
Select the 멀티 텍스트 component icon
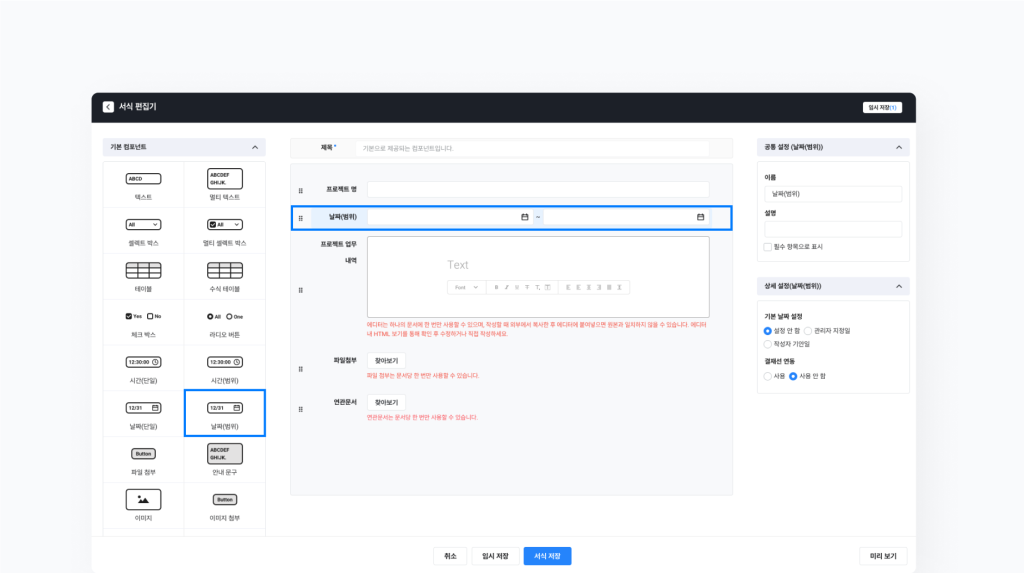point(225,179)
